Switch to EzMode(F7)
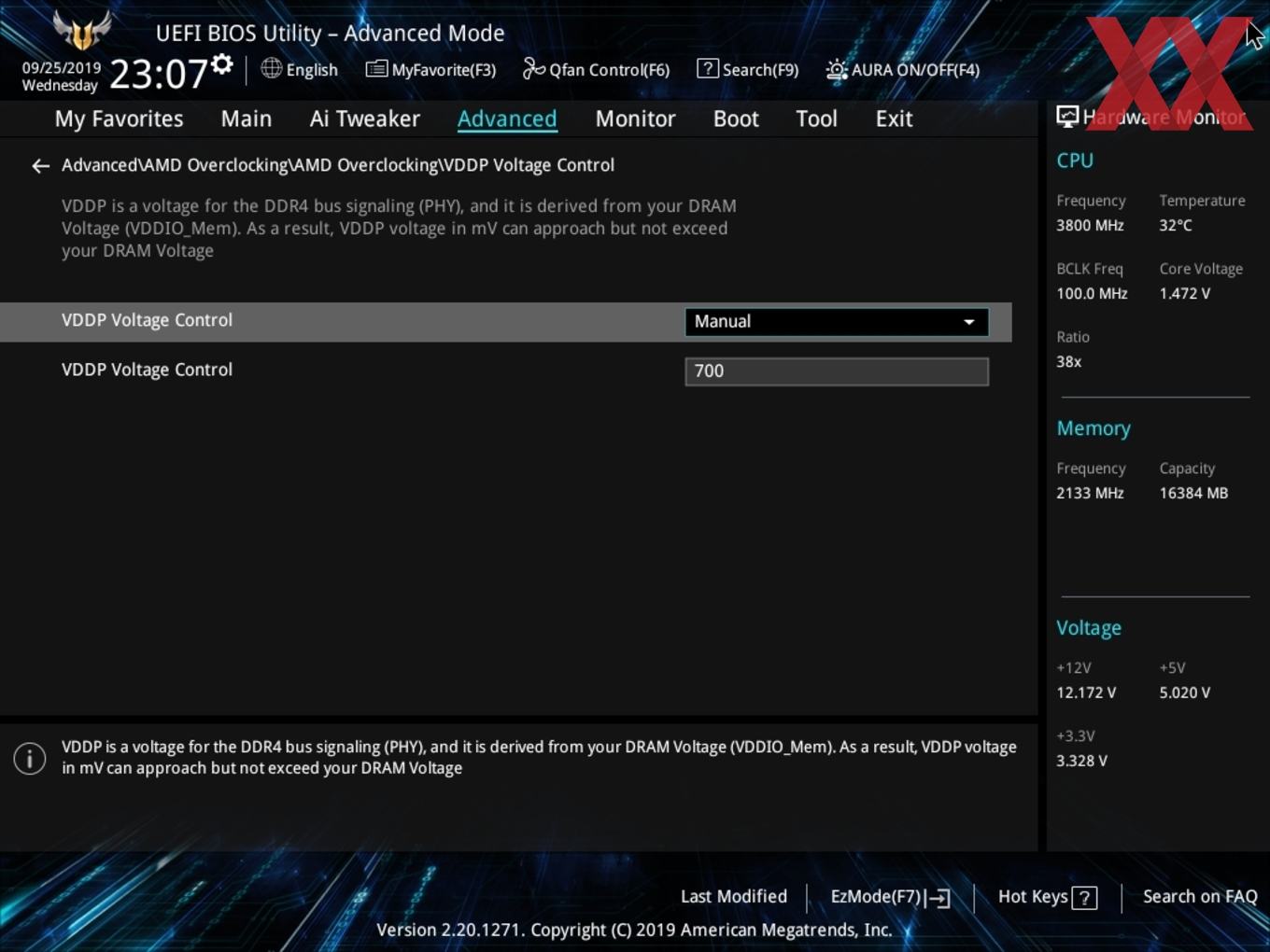The width and height of the screenshot is (1270, 952). click(x=876, y=896)
